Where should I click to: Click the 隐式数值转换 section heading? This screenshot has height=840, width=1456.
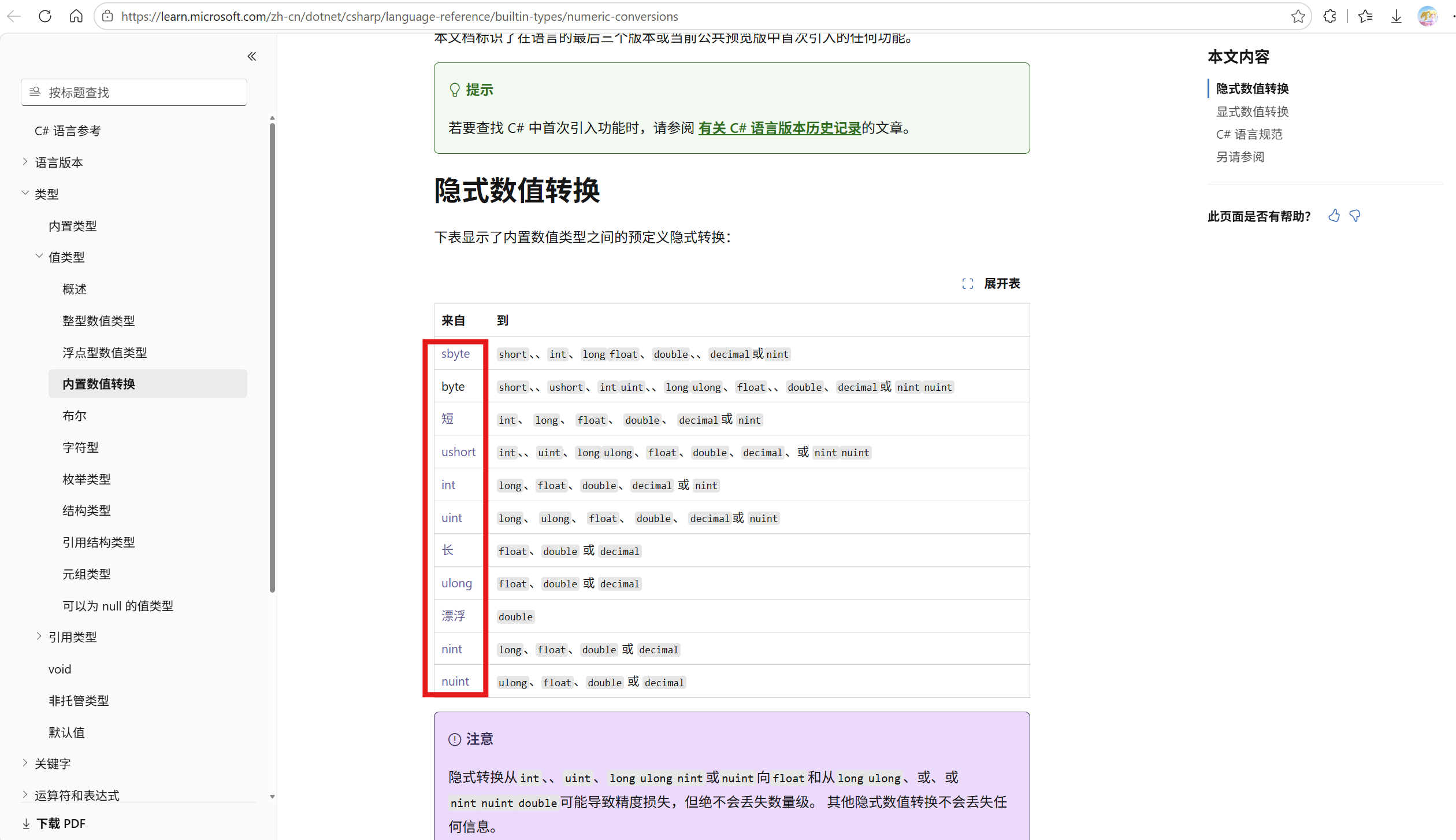coord(517,190)
